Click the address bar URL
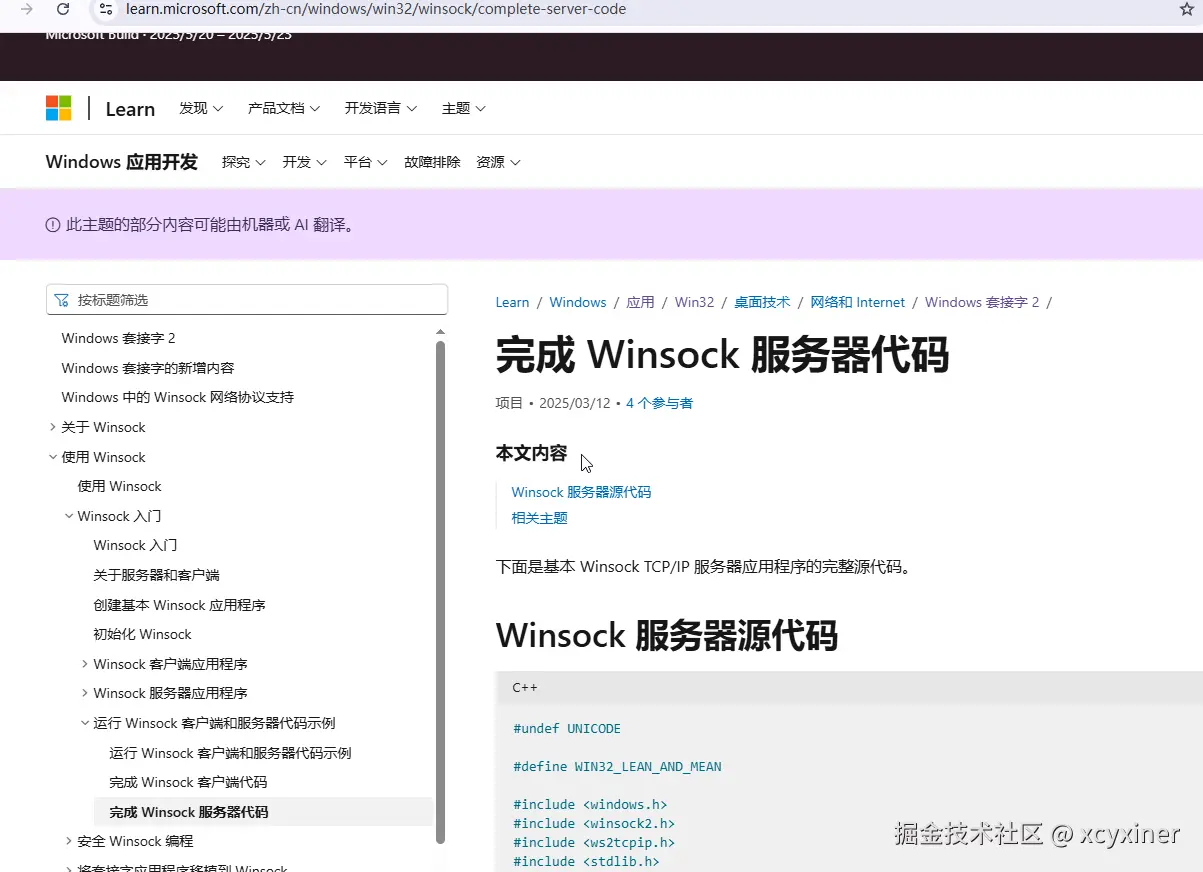1203x872 pixels. (376, 9)
